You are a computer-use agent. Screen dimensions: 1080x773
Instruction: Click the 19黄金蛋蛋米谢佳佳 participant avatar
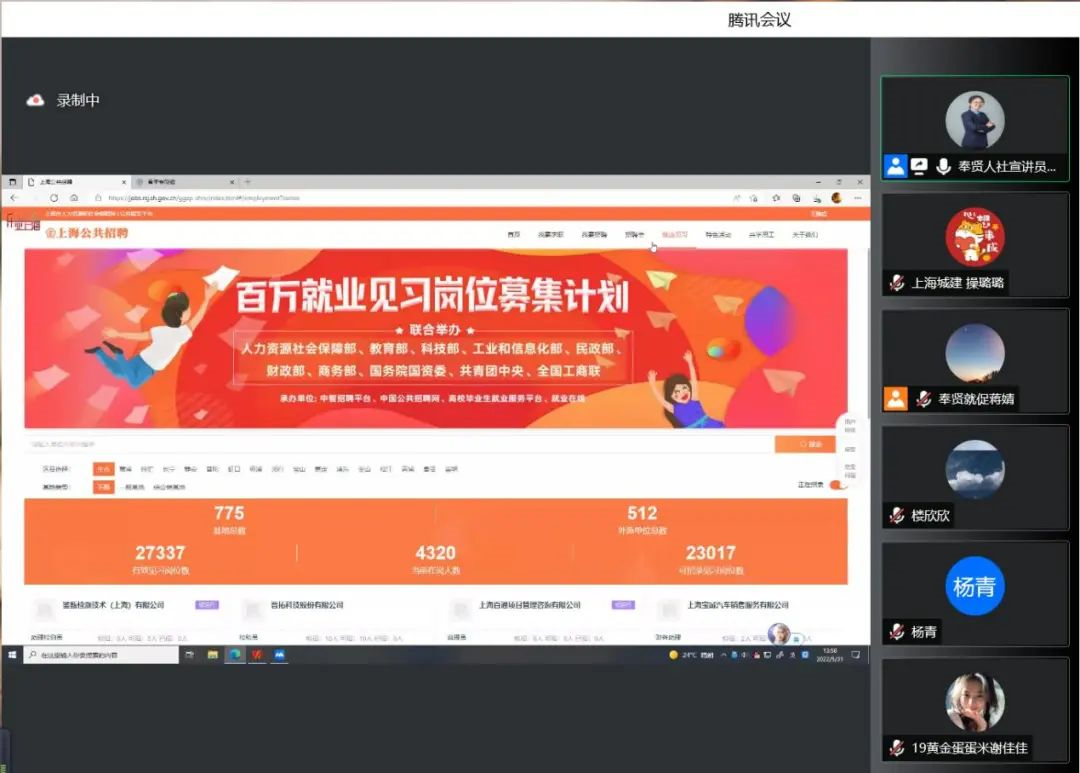click(975, 702)
